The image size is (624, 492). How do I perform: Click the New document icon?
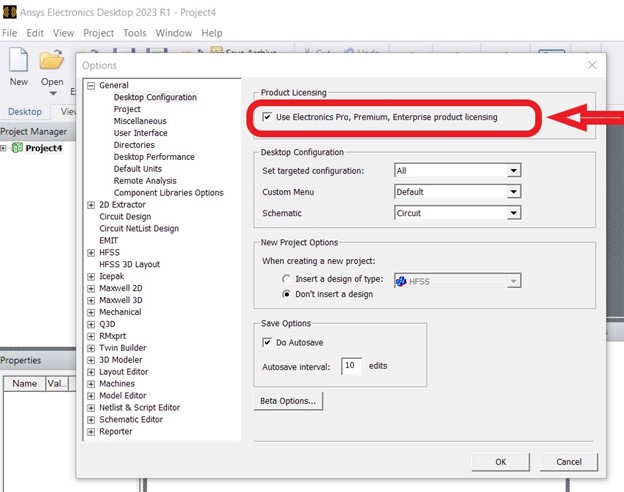tap(19, 59)
